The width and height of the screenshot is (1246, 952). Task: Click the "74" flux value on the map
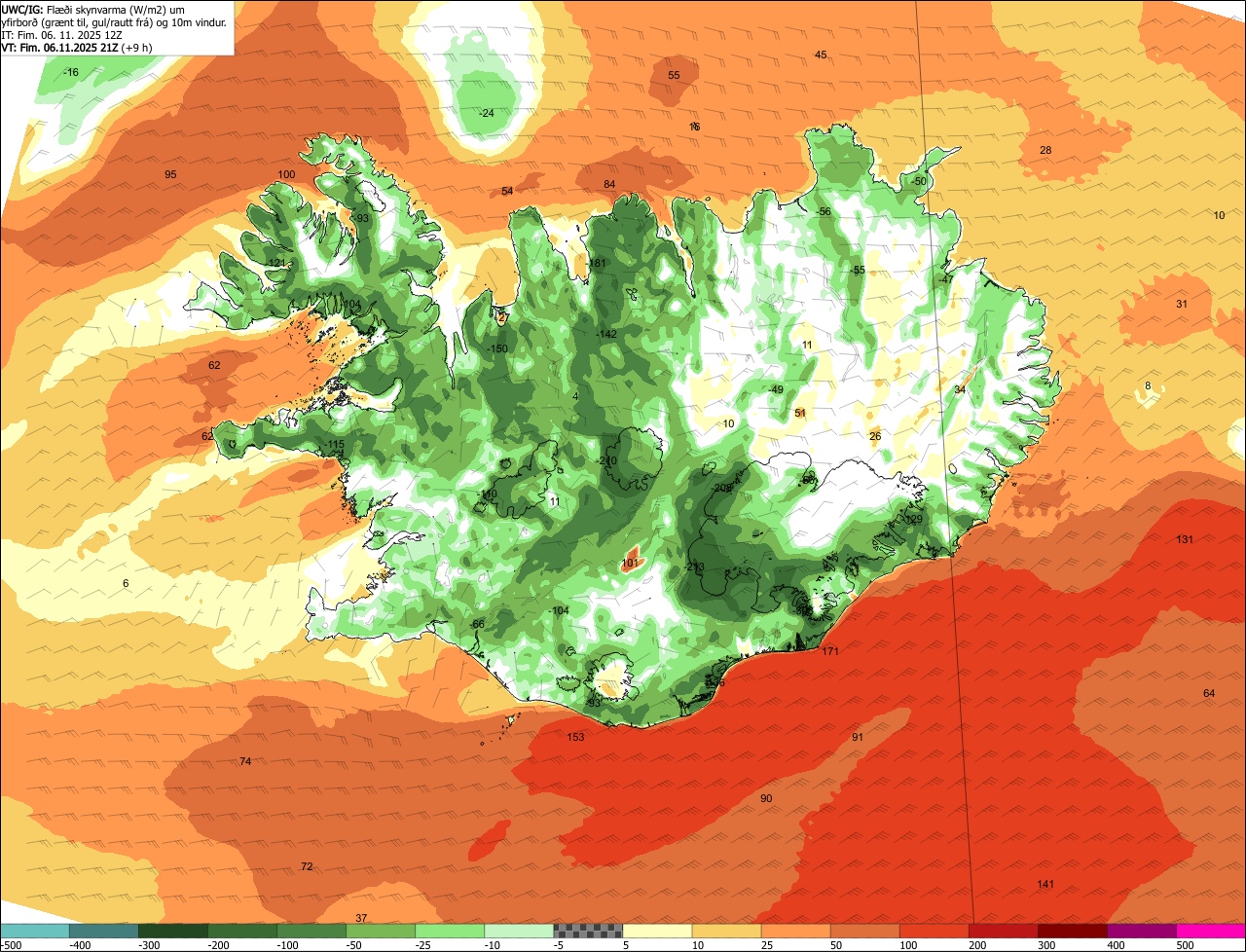245,761
